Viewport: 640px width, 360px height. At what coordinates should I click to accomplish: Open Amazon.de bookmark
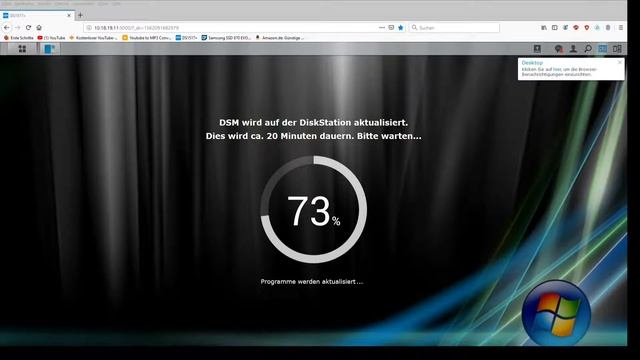(280, 38)
